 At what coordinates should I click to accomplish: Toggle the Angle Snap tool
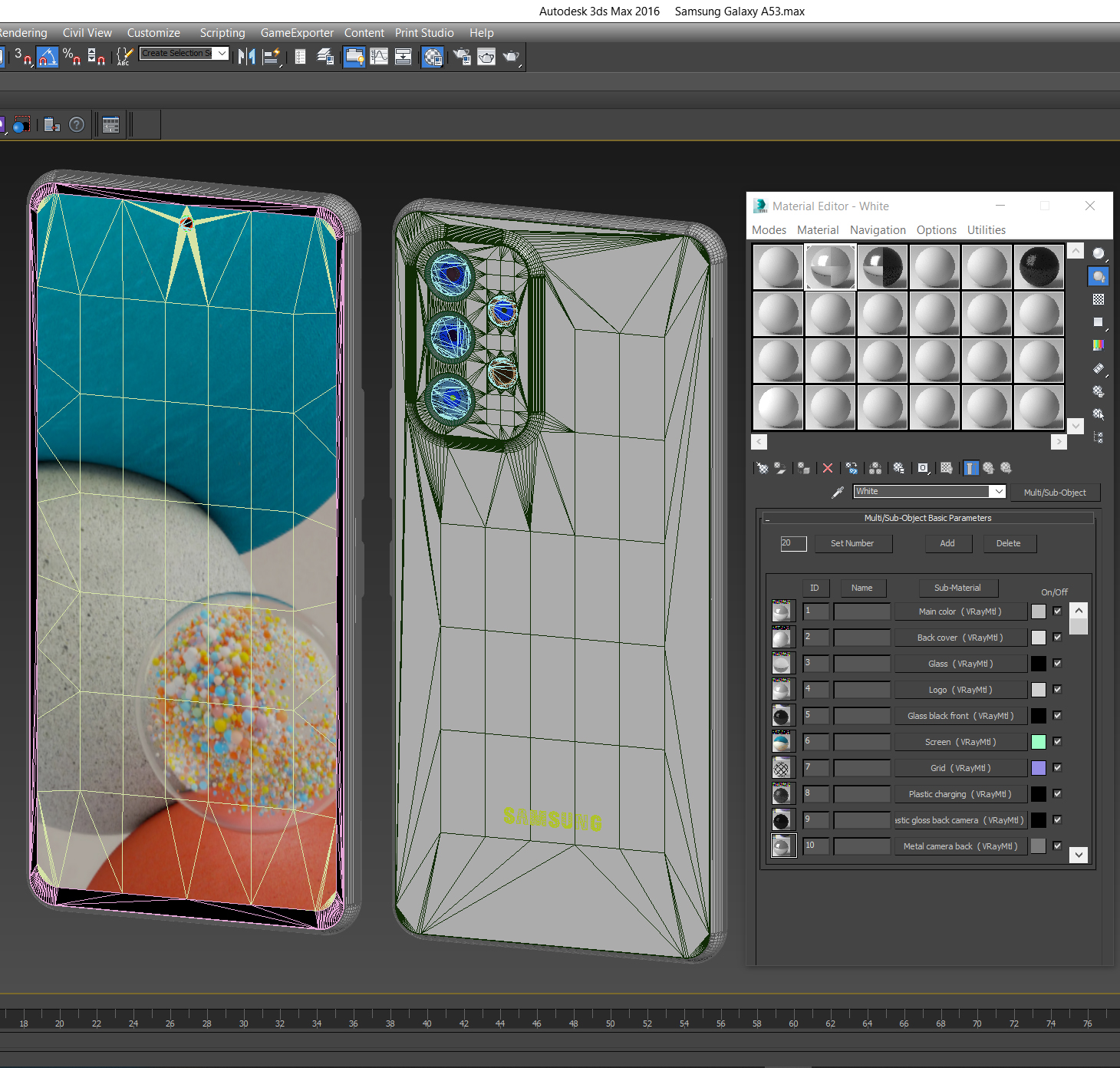click(48, 57)
